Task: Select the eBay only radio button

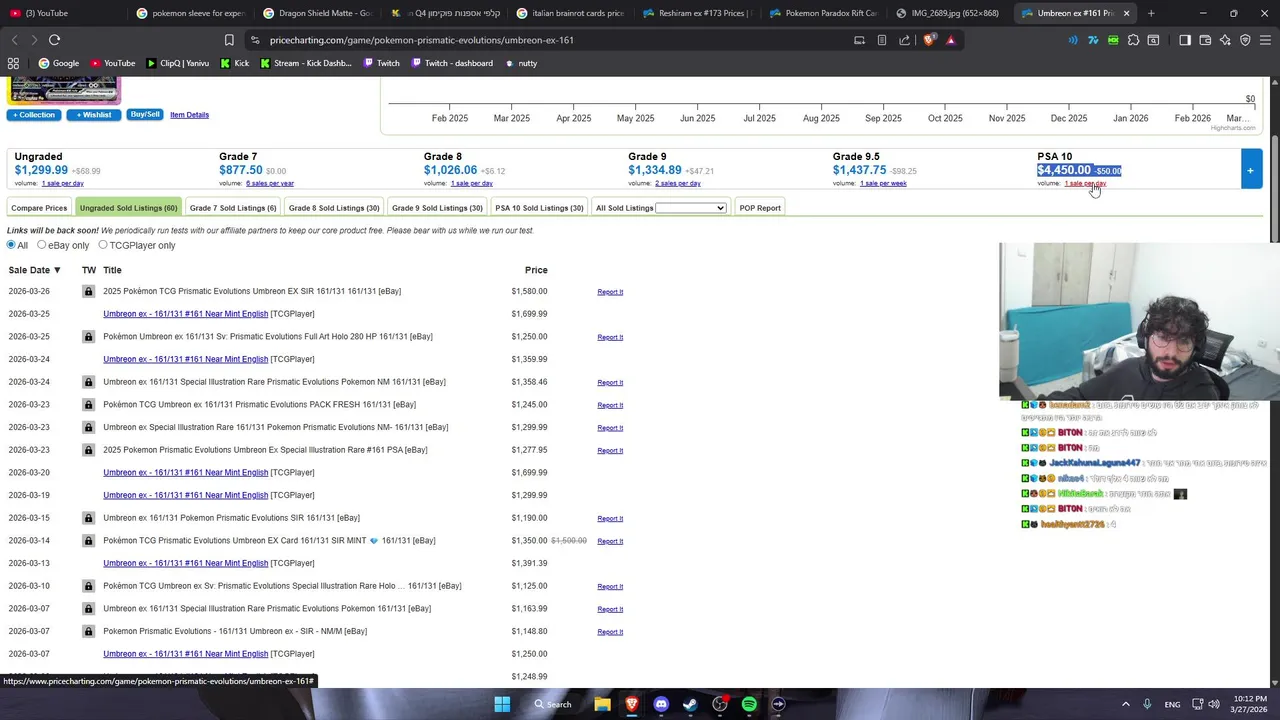Action: pyautogui.click(x=42, y=245)
